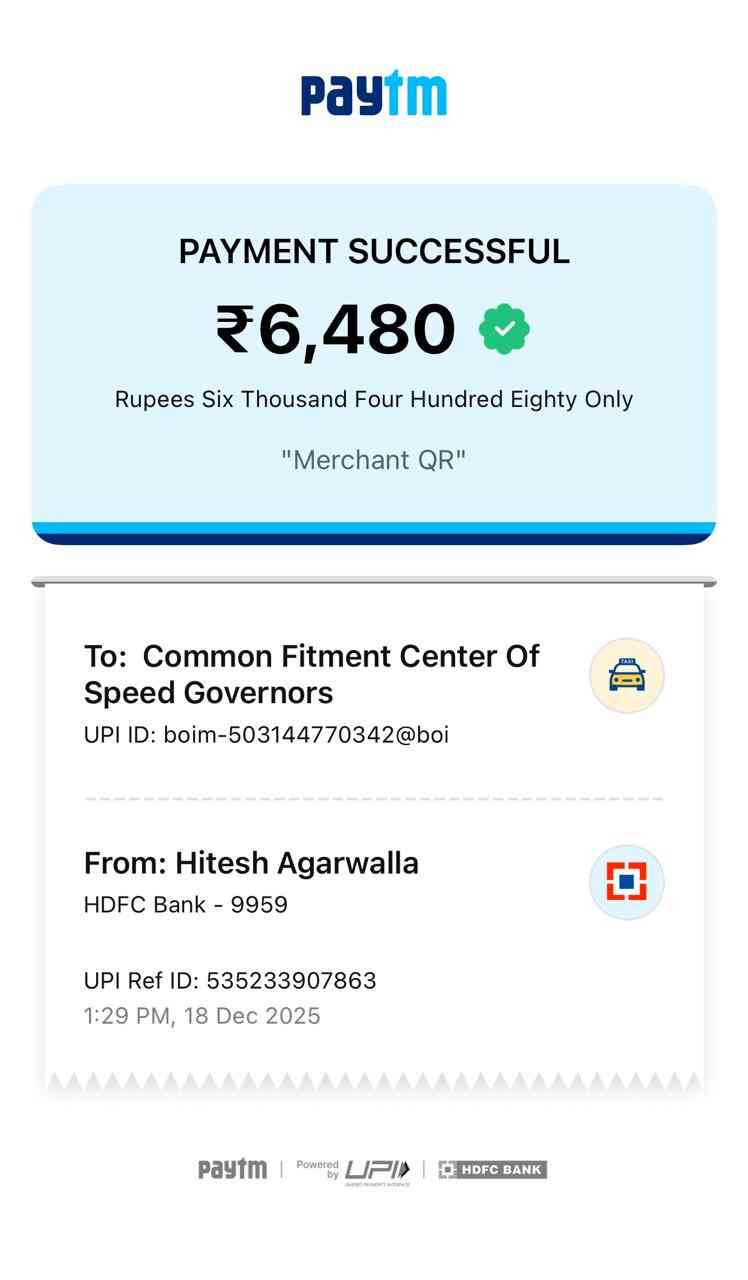Tap the zigzag torn edge of the receipt
The height and width of the screenshot is (1280, 748).
(x=374, y=1081)
